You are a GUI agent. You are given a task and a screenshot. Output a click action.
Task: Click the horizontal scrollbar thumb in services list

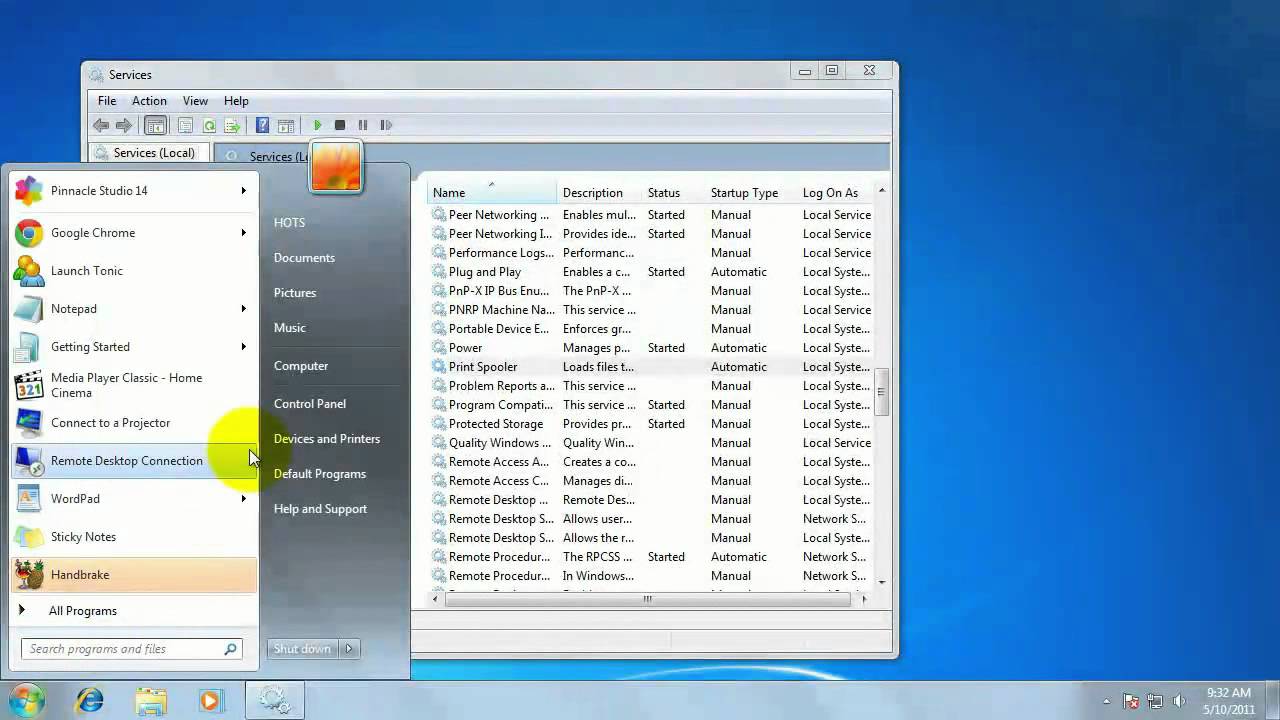(647, 599)
